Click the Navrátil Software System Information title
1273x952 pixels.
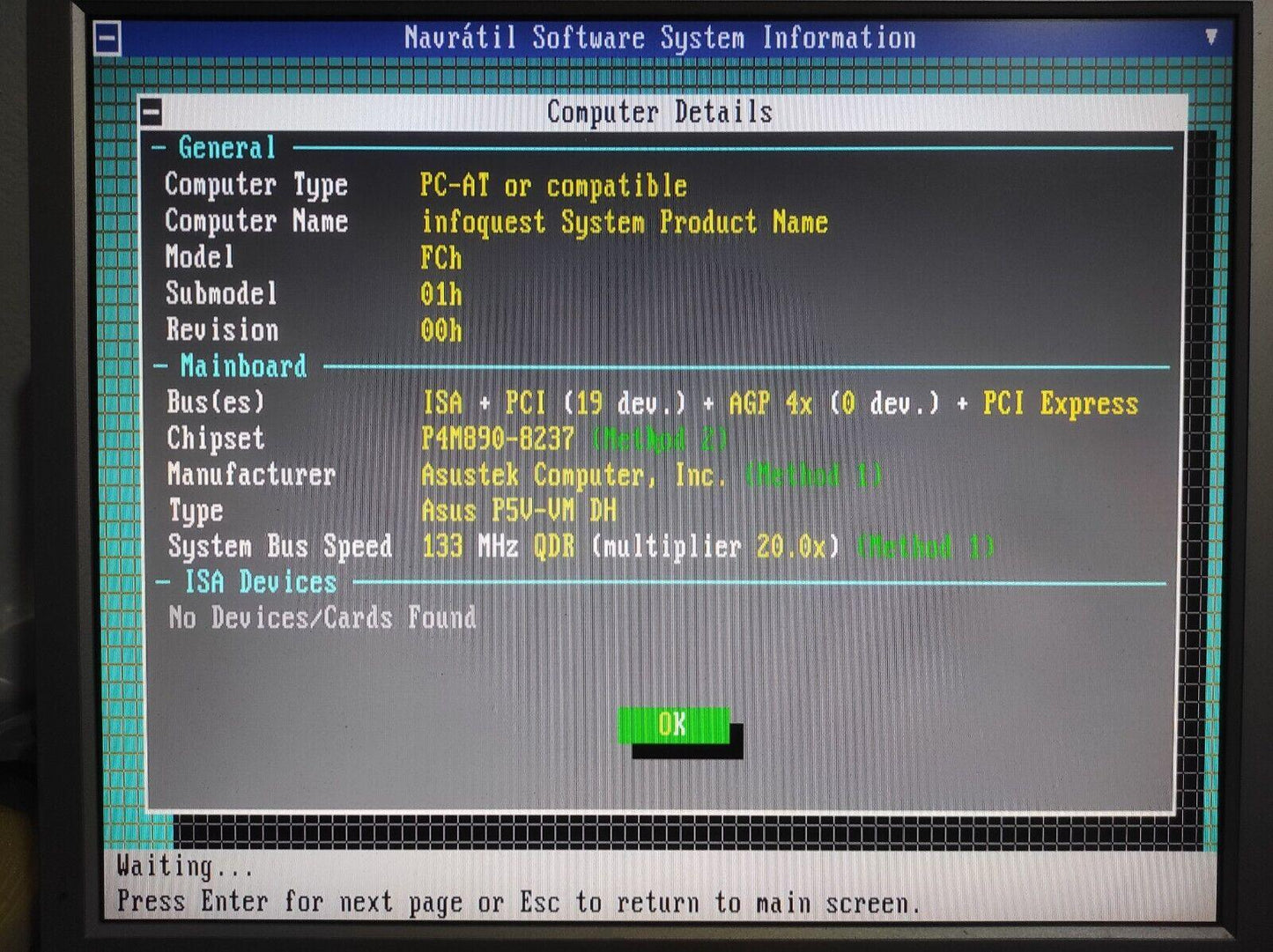pyautogui.click(x=659, y=37)
